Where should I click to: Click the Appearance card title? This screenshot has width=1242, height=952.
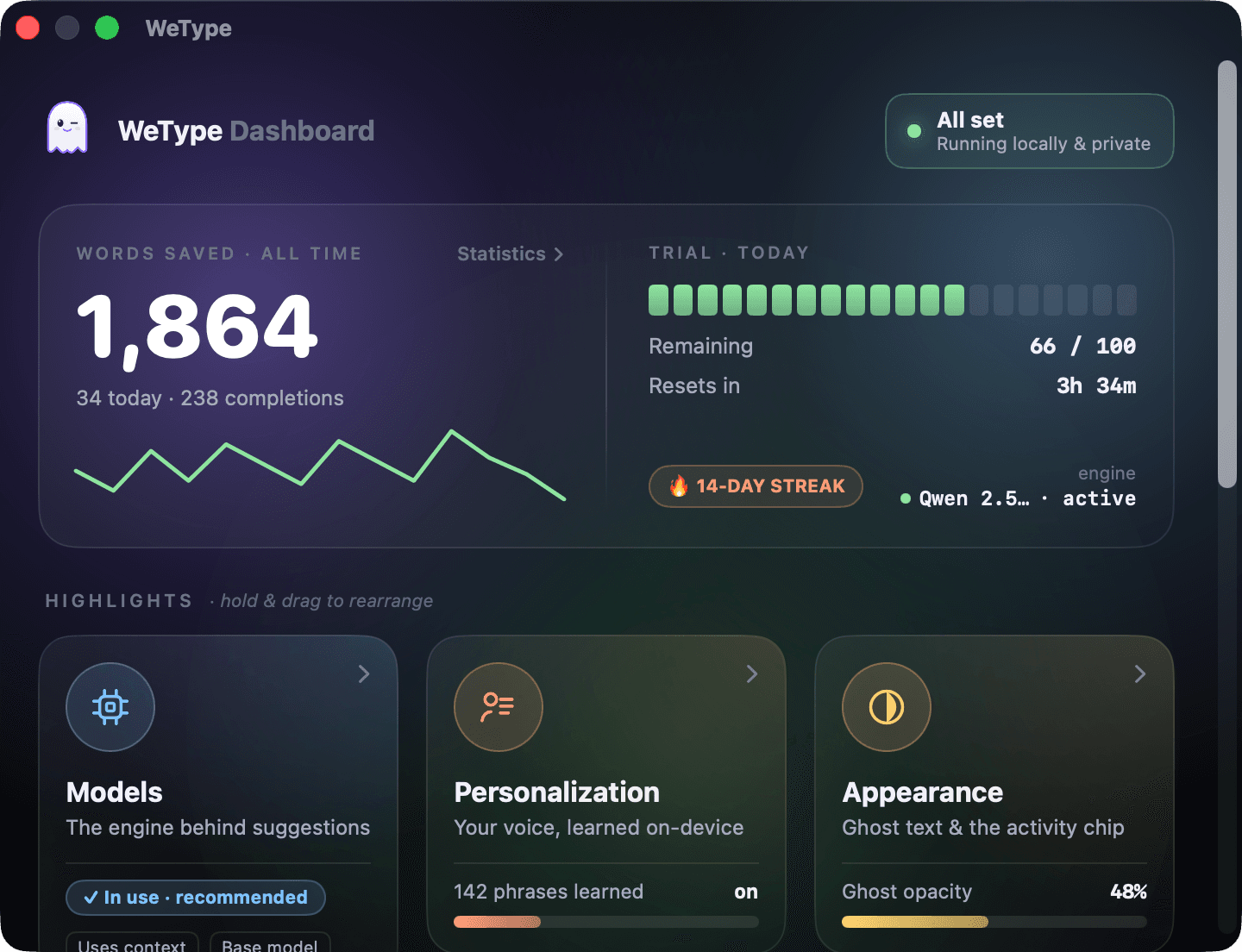pos(923,792)
